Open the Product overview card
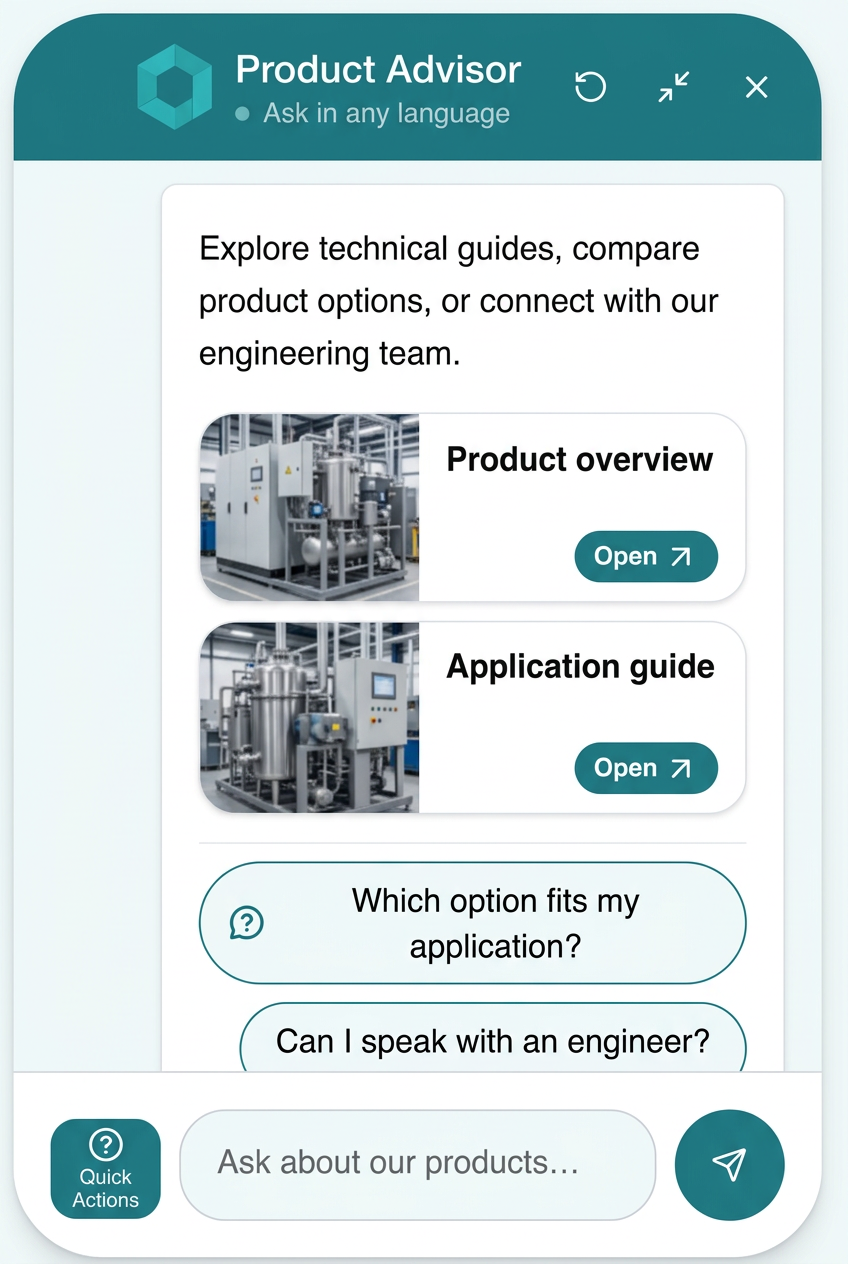This screenshot has height=1264, width=848. tap(646, 557)
